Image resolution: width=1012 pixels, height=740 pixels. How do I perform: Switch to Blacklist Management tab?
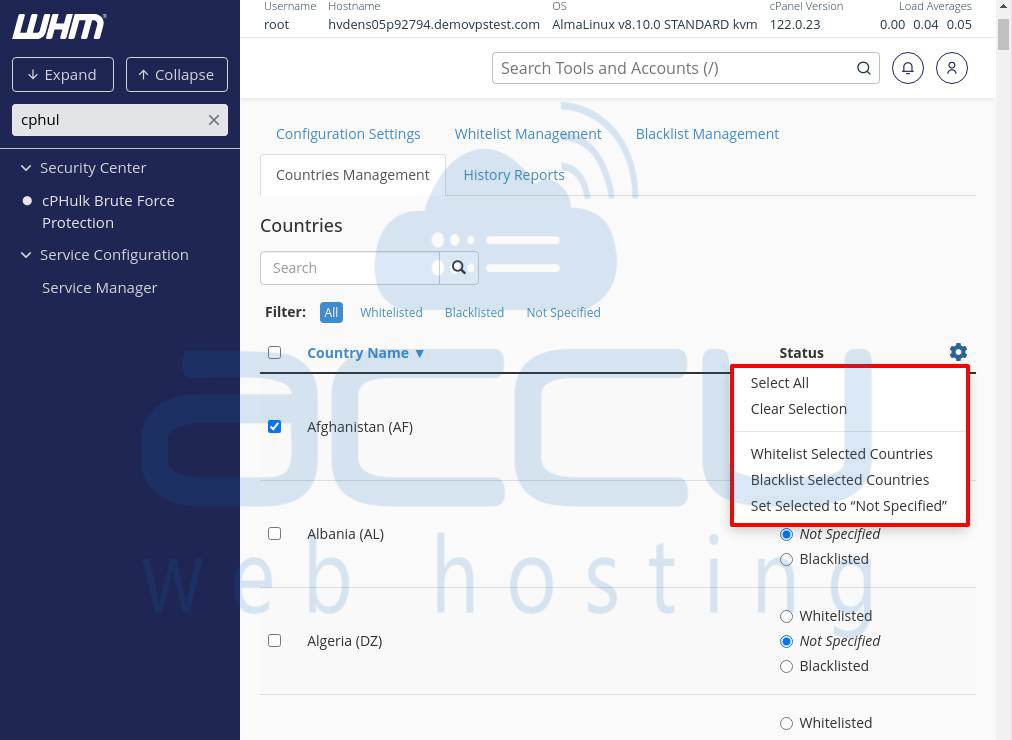(707, 134)
